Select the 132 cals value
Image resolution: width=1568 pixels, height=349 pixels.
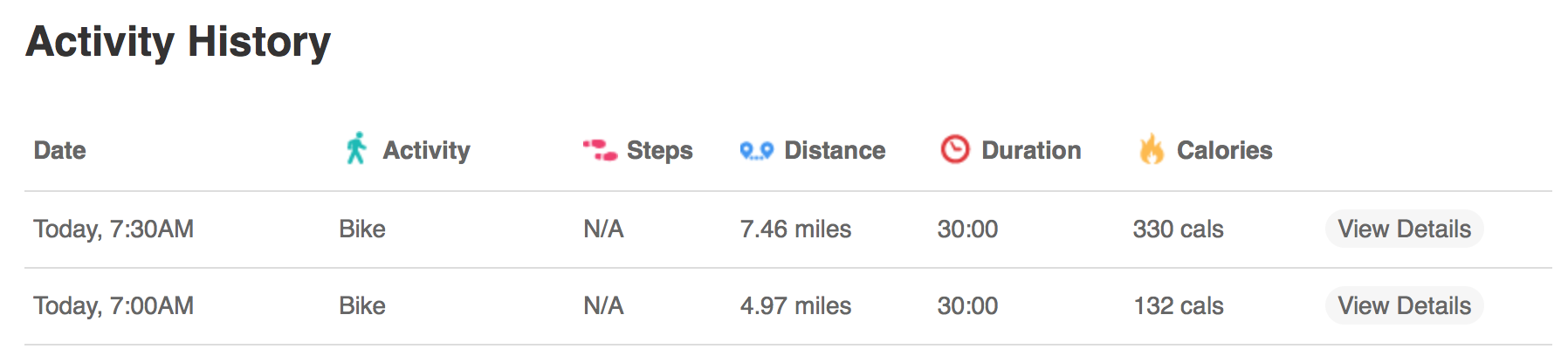(1178, 305)
